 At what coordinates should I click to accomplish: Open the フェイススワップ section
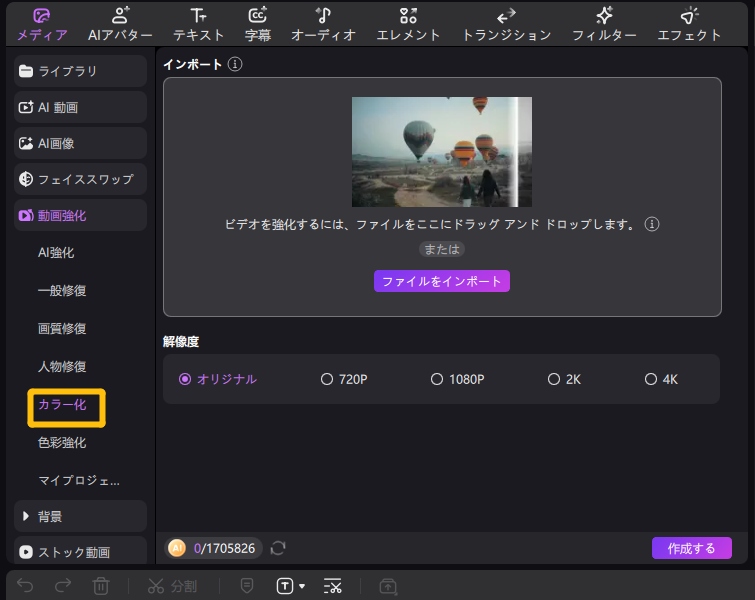(81, 179)
